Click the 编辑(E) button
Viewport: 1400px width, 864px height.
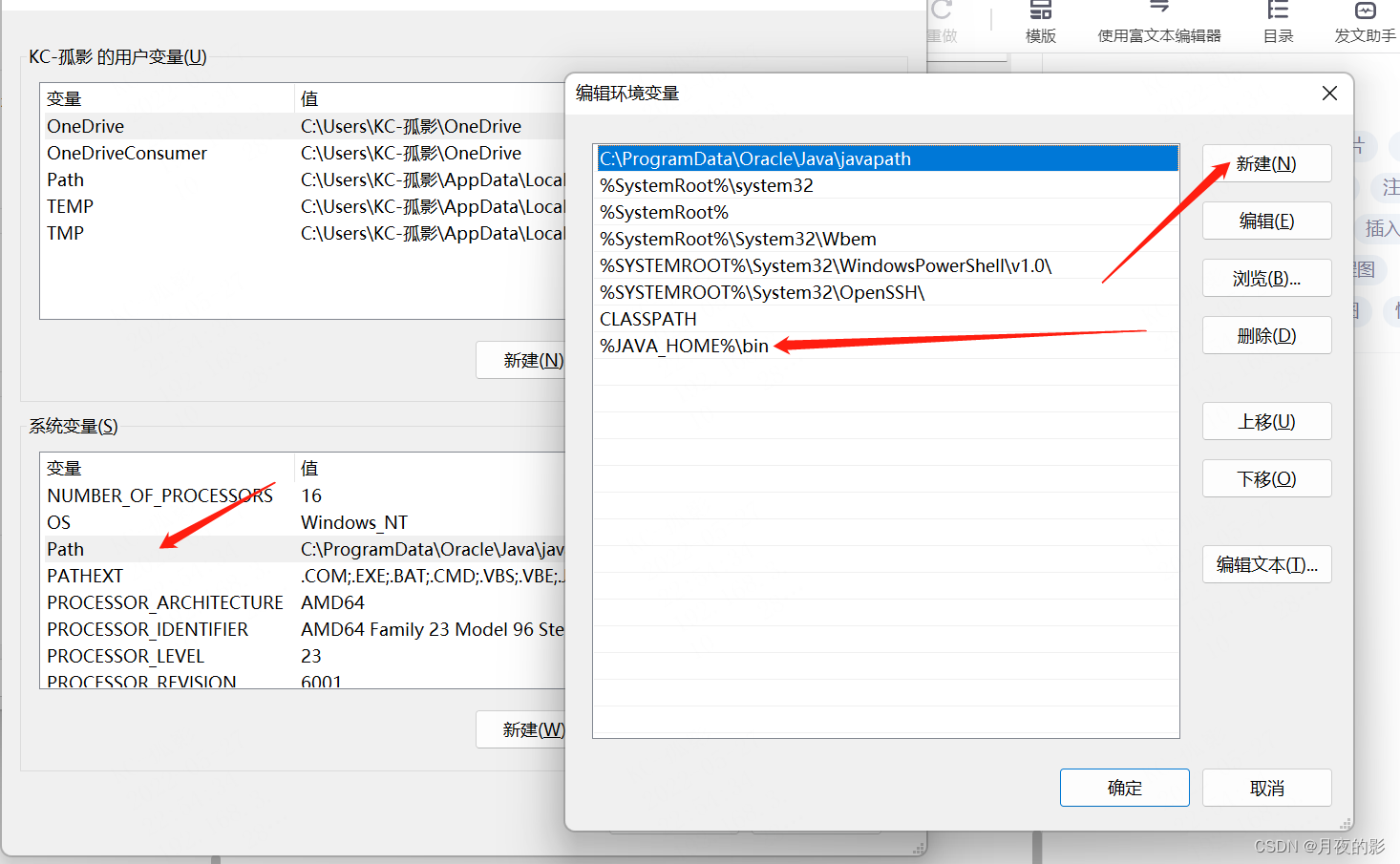pyautogui.click(x=1266, y=221)
